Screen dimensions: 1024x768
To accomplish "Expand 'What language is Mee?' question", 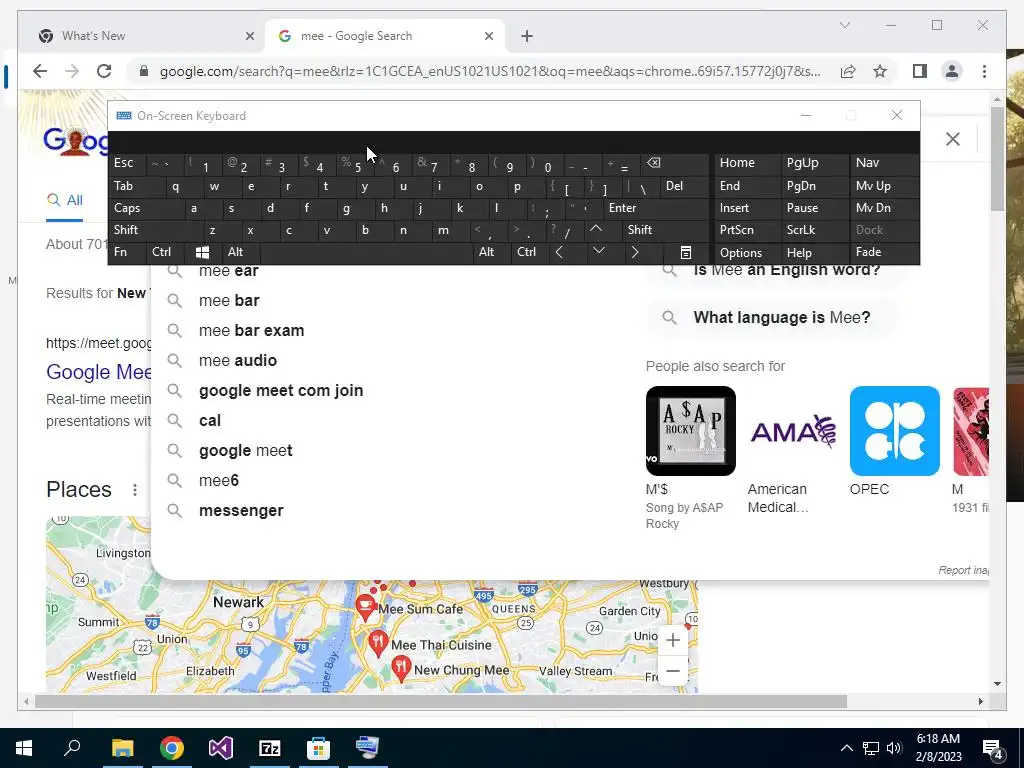I will pos(773,317).
